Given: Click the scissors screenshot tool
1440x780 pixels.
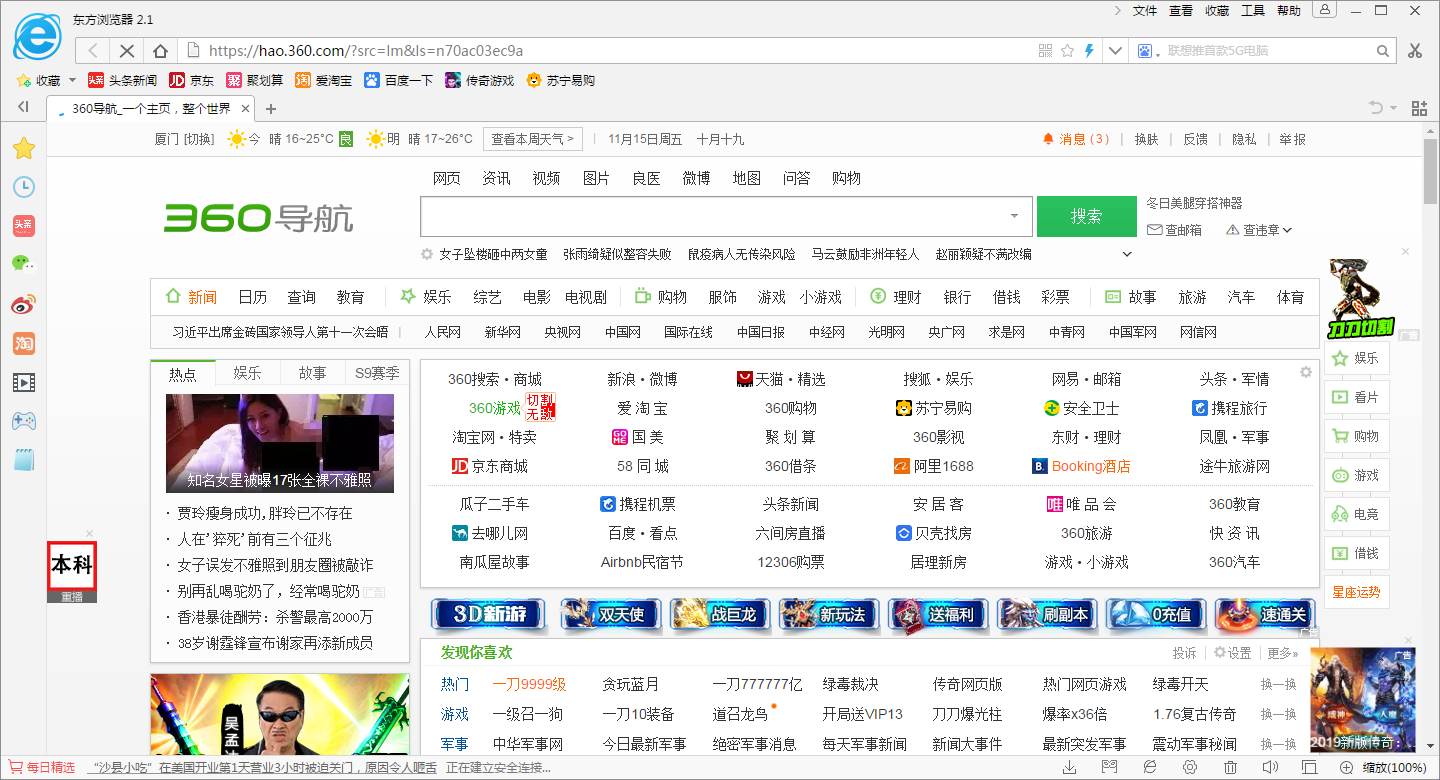Looking at the screenshot, I should [x=1414, y=51].
